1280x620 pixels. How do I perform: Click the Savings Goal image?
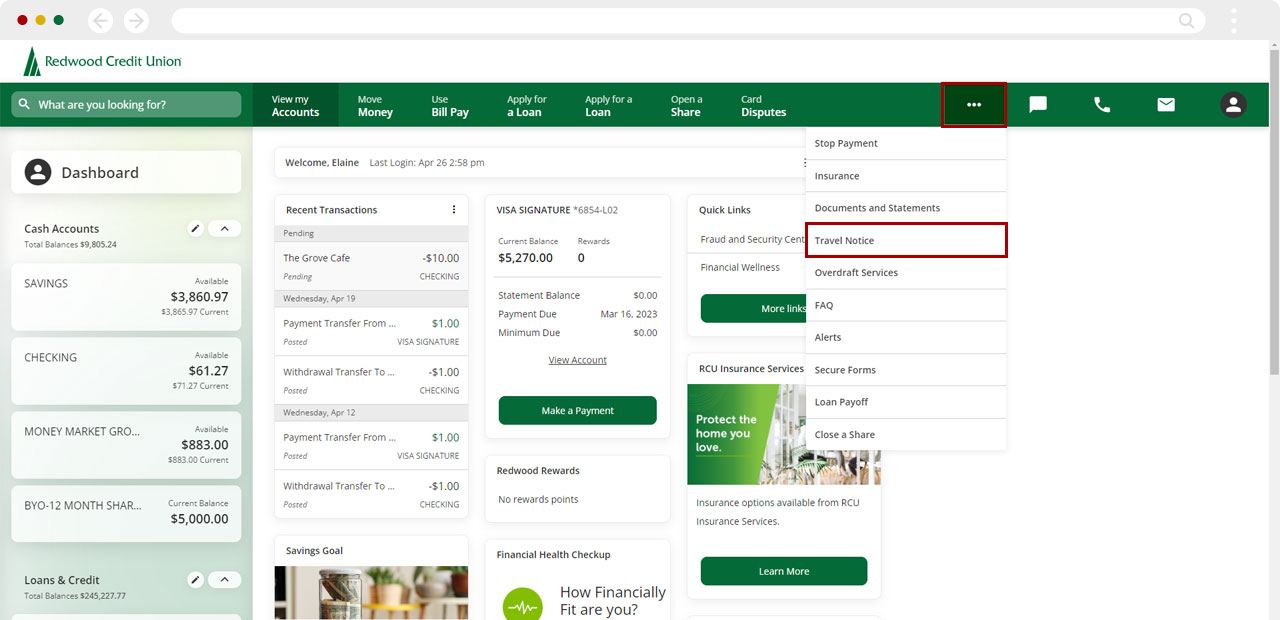click(x=371, y=593)
